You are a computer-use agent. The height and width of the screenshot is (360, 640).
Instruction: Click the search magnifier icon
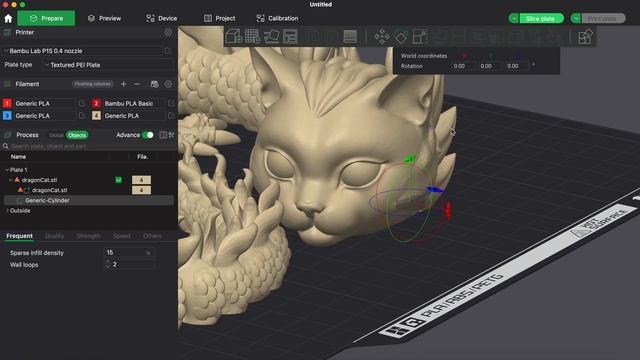coord(5,146)
